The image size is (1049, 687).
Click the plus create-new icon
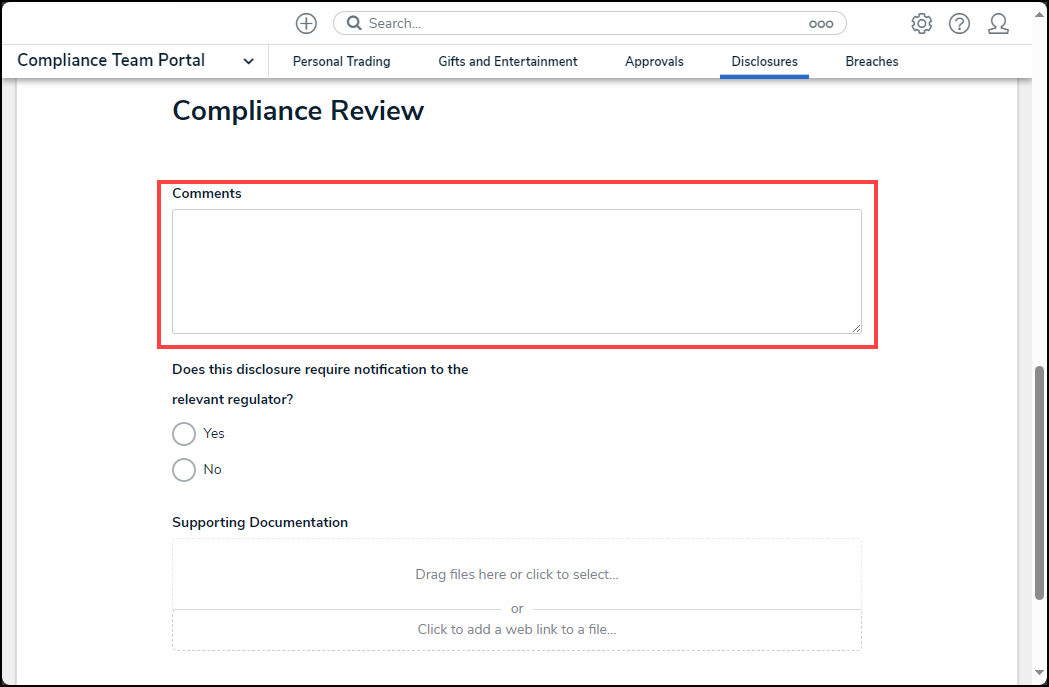(306, 23)
